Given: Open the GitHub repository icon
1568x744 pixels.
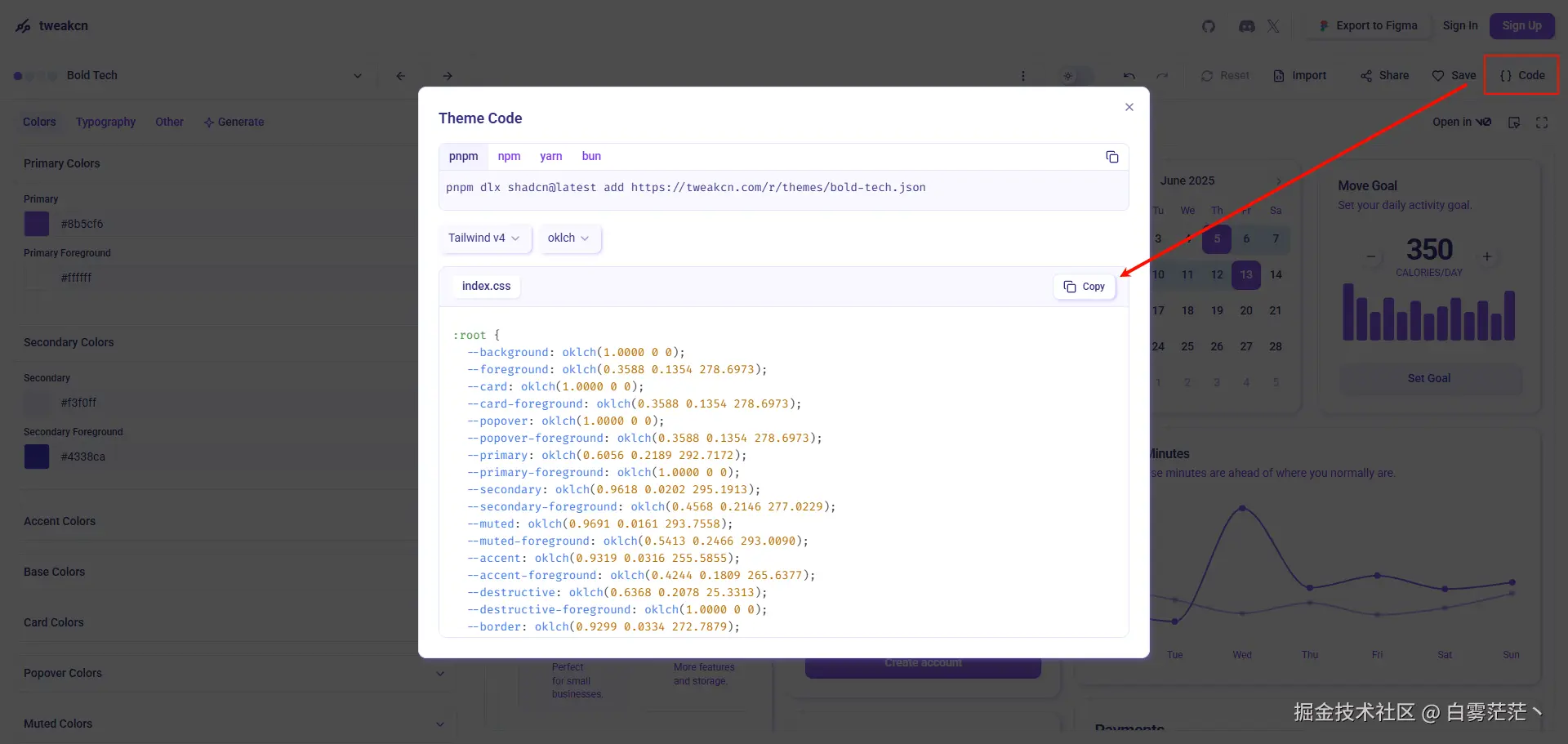Looking at the screenshot, I should coord(1209,26).
